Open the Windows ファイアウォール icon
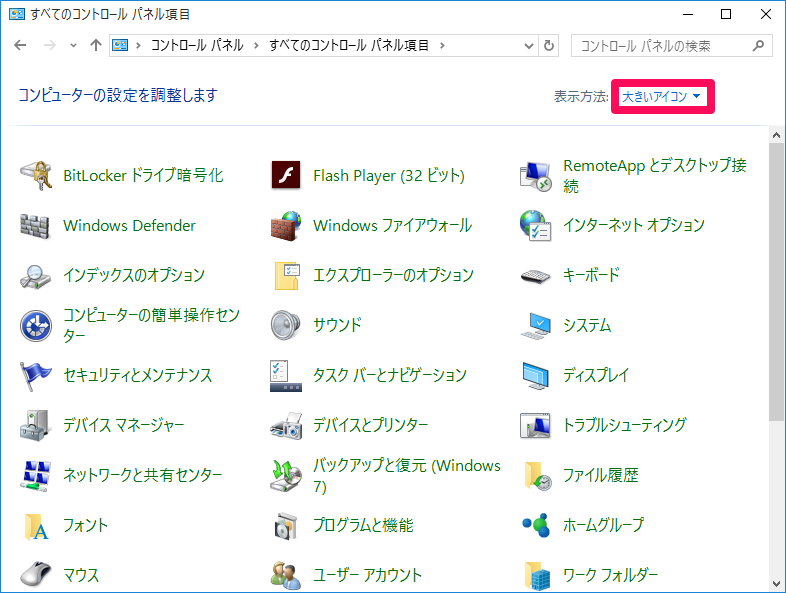Screen dimensions: 786x593 [x=286, y=226]
